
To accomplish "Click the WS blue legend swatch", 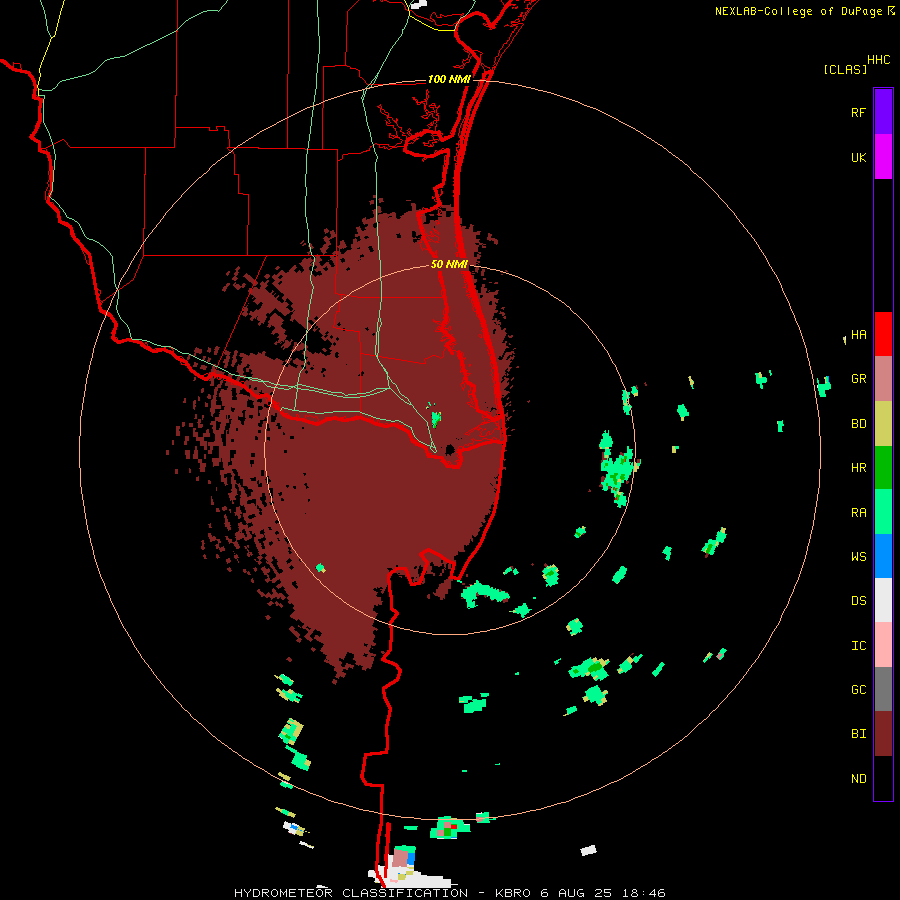I will pos(883,556).
